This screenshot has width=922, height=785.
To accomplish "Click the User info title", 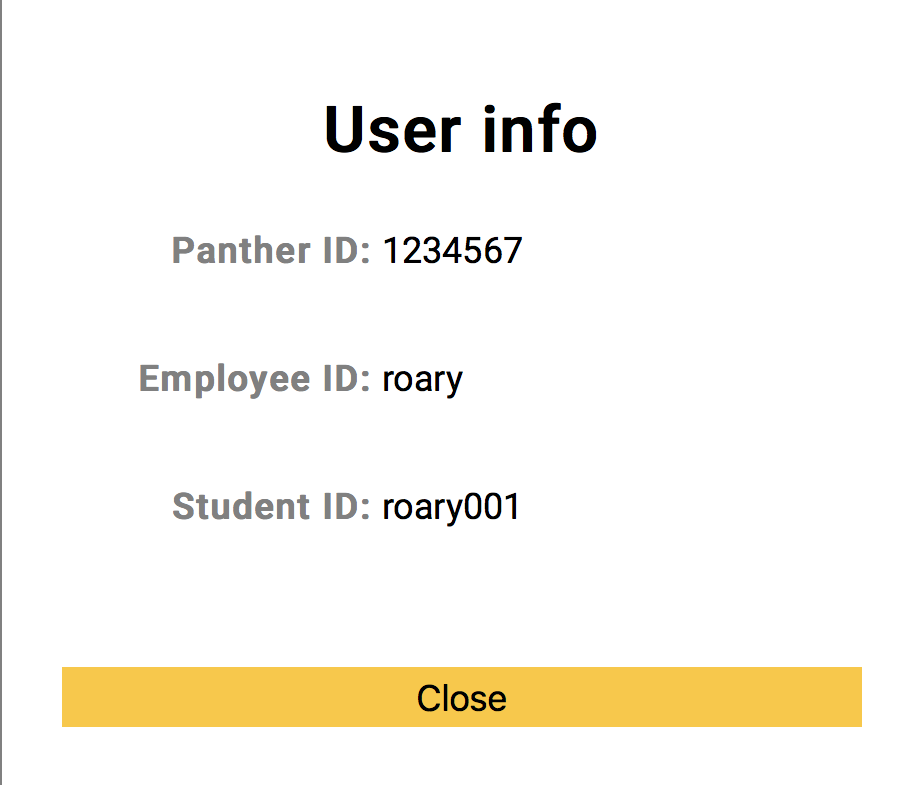I will 460,130.
